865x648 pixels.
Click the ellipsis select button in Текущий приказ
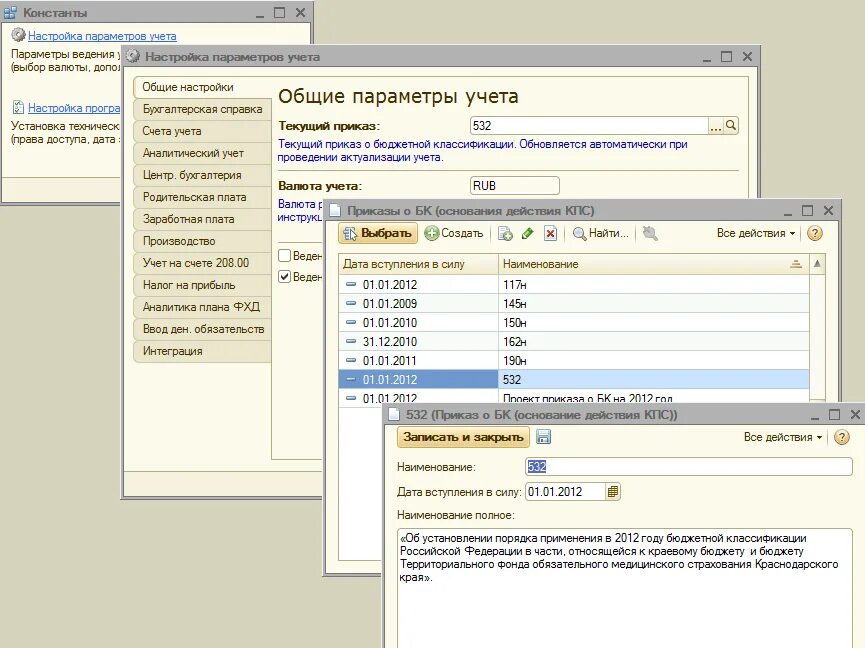click(716, 126)
